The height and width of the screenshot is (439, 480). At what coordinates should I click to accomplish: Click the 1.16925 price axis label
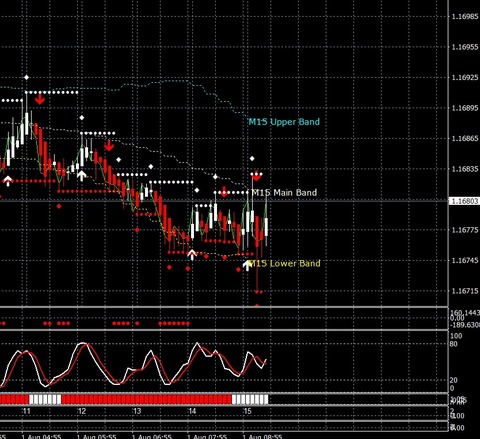pyautogui.click(x=465, y=78)
